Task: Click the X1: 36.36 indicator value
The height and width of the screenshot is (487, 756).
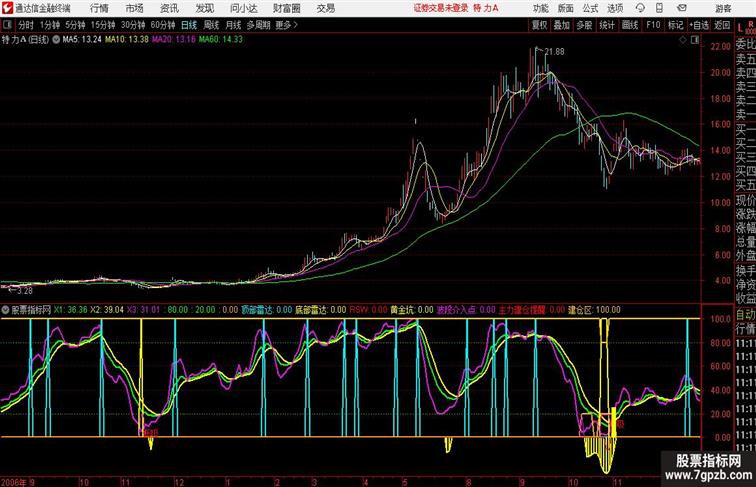Action: 70,310
